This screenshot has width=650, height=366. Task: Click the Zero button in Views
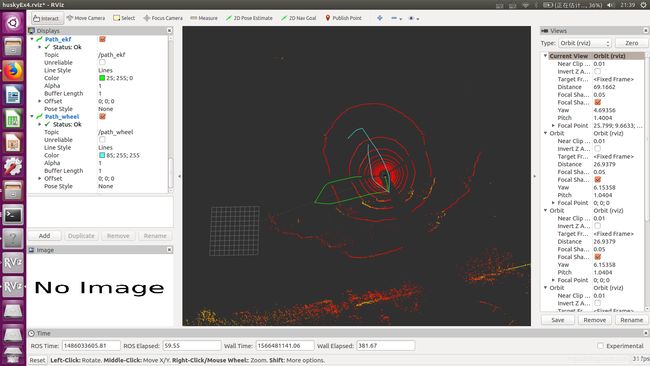pos(631,43)
